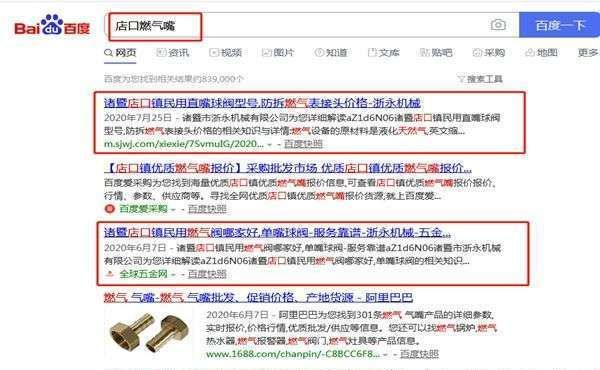Expand dropdown arrow after m.sjwj.com URL
Screen dimensions: 600x370
270,145
